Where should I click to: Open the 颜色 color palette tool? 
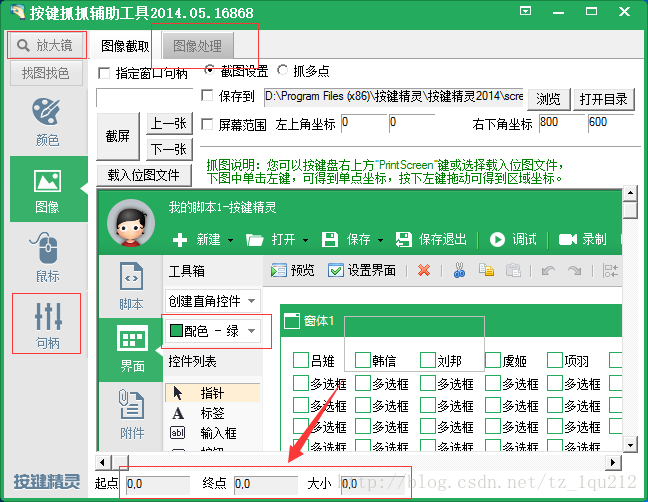tap(47, 122)
